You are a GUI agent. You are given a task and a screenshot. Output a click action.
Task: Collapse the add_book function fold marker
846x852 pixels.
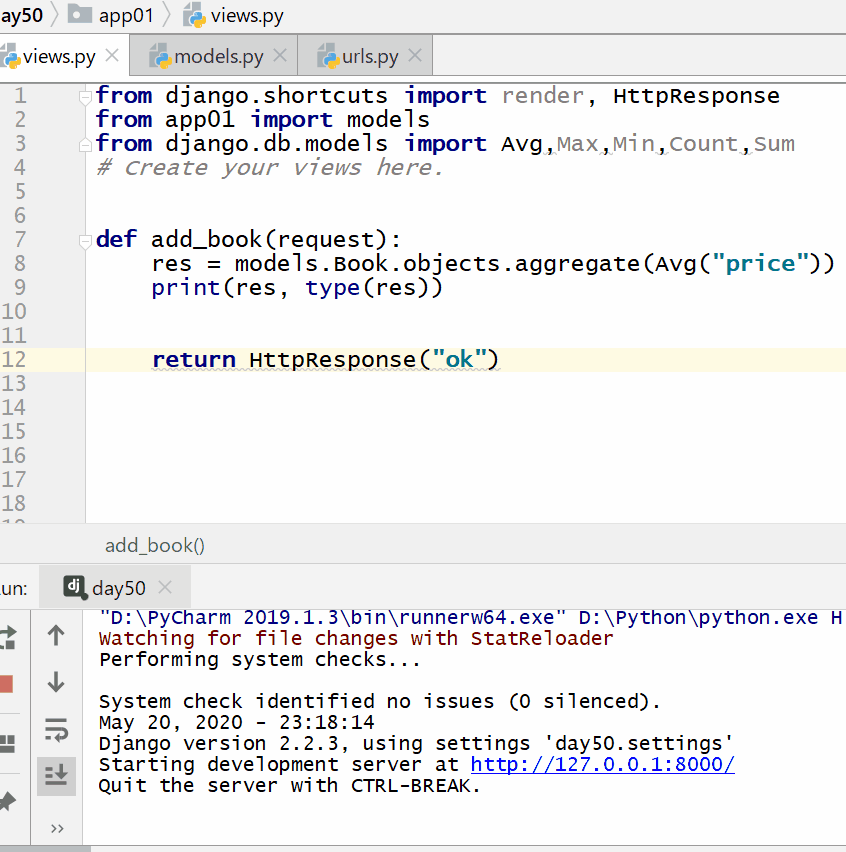[86, 240]
